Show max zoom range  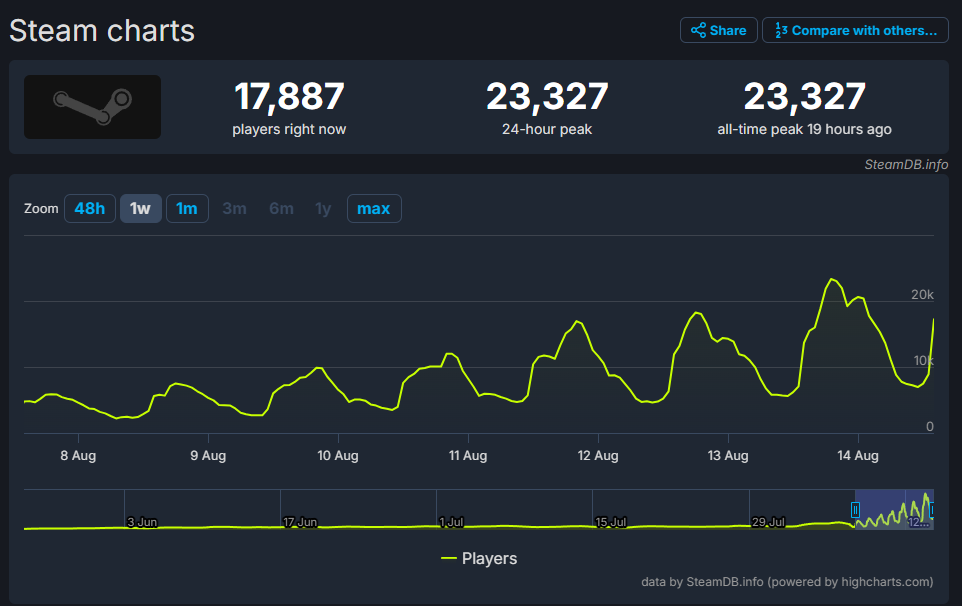click(374, 209)
